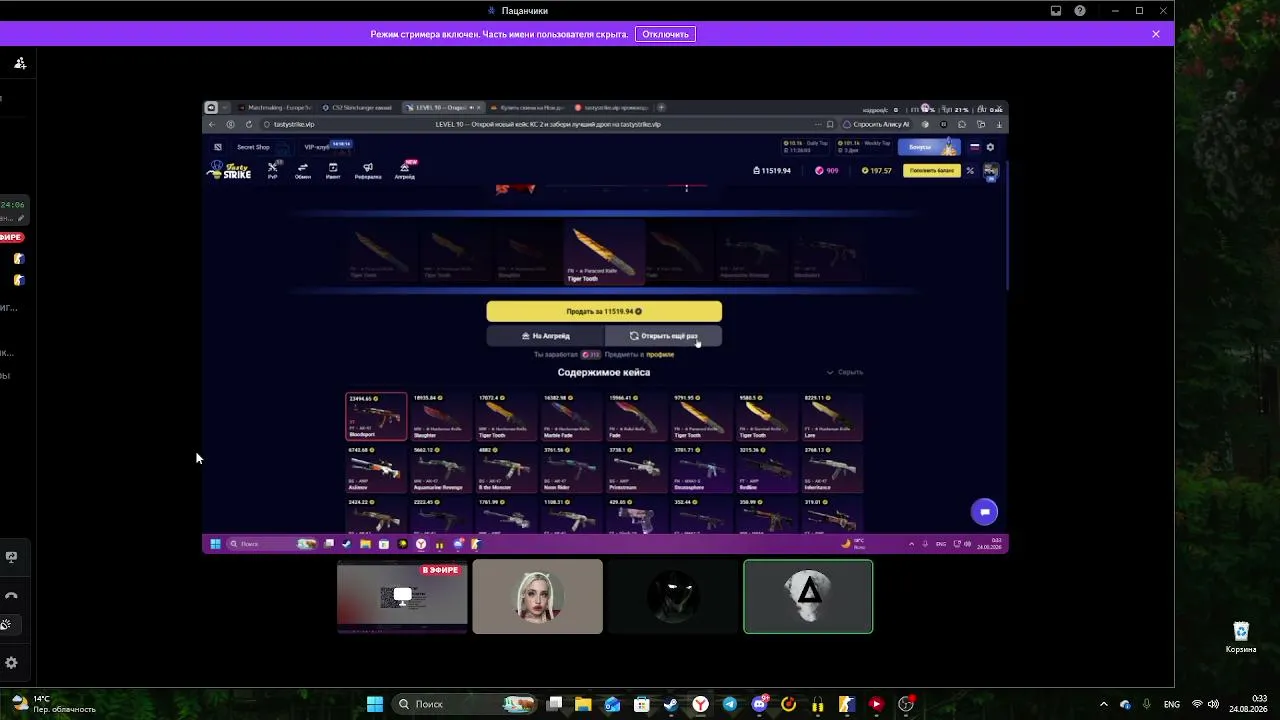This screenshot has width=1280, height=720.
Task: Select the live stream thumbnail
Action: pyautogui.click(x=402, y=597)
